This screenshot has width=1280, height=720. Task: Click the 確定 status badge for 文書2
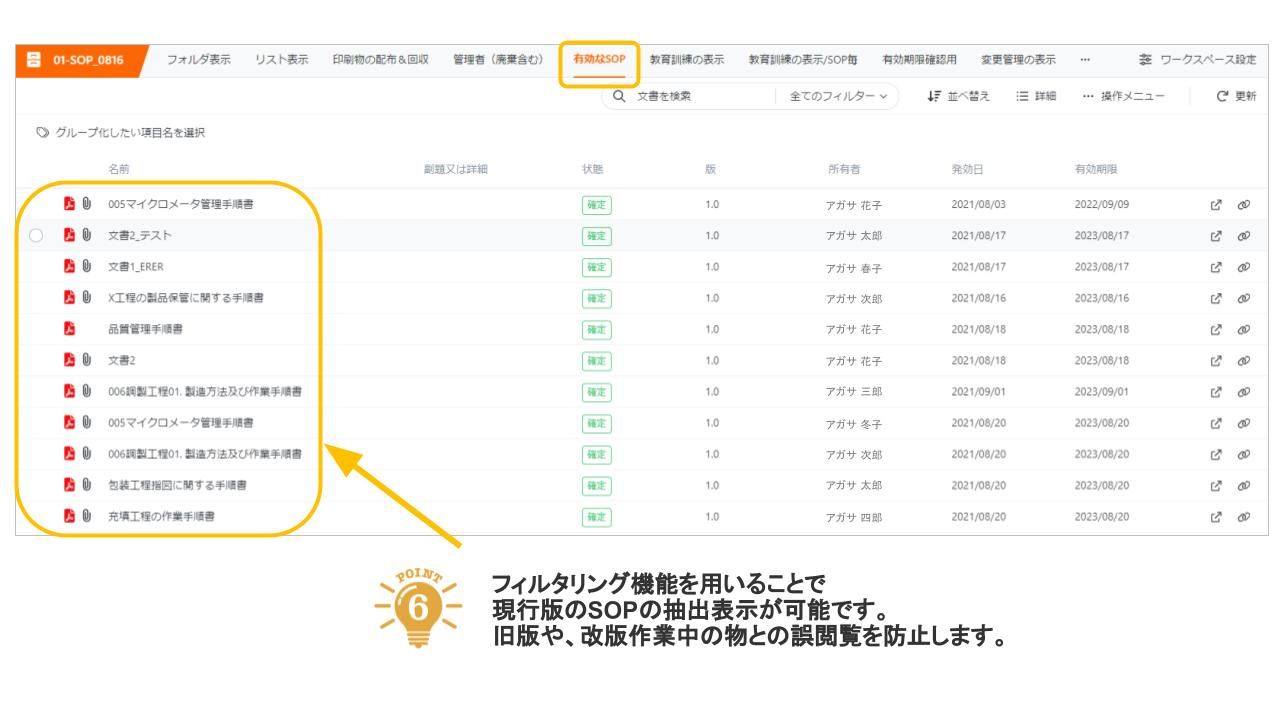(596, 361)
